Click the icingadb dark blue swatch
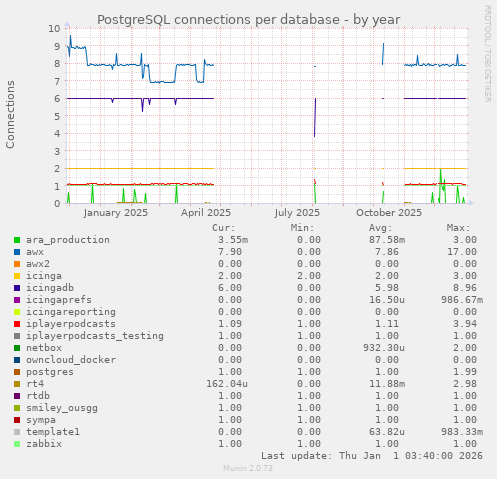497x479 pixels. pos(17,288)
